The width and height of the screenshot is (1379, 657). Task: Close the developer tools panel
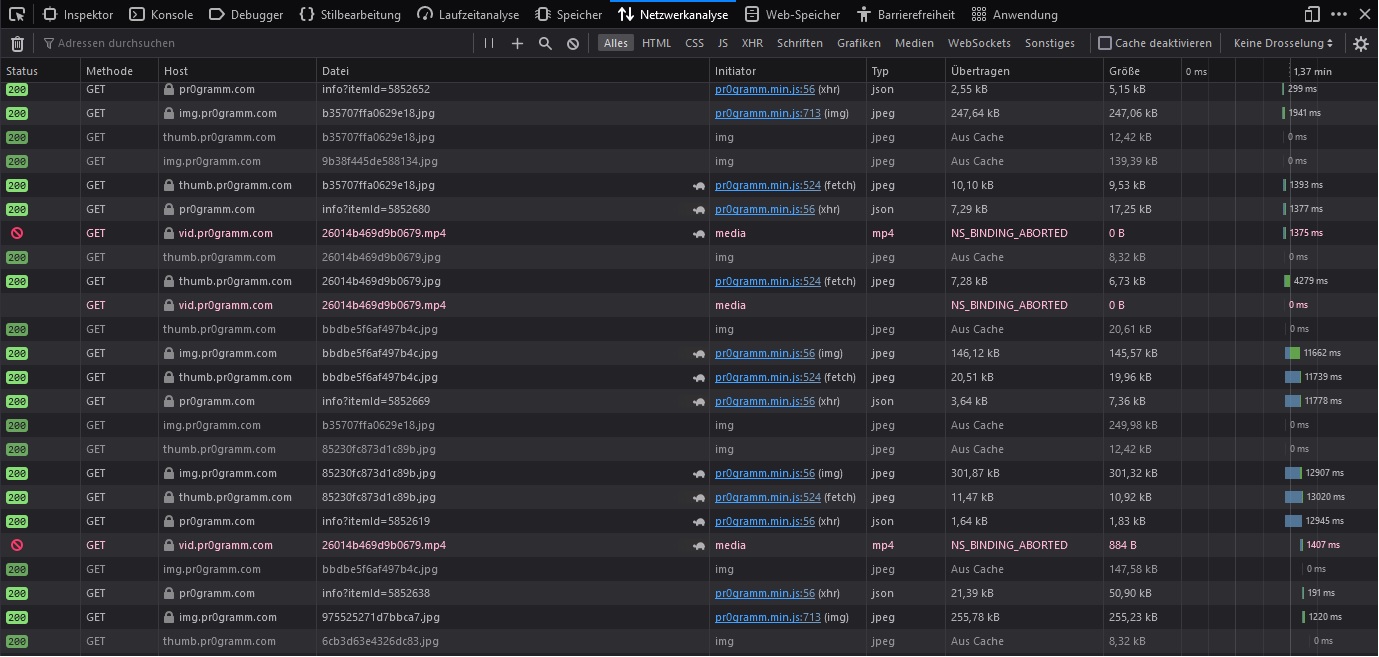coord(1364,14)
